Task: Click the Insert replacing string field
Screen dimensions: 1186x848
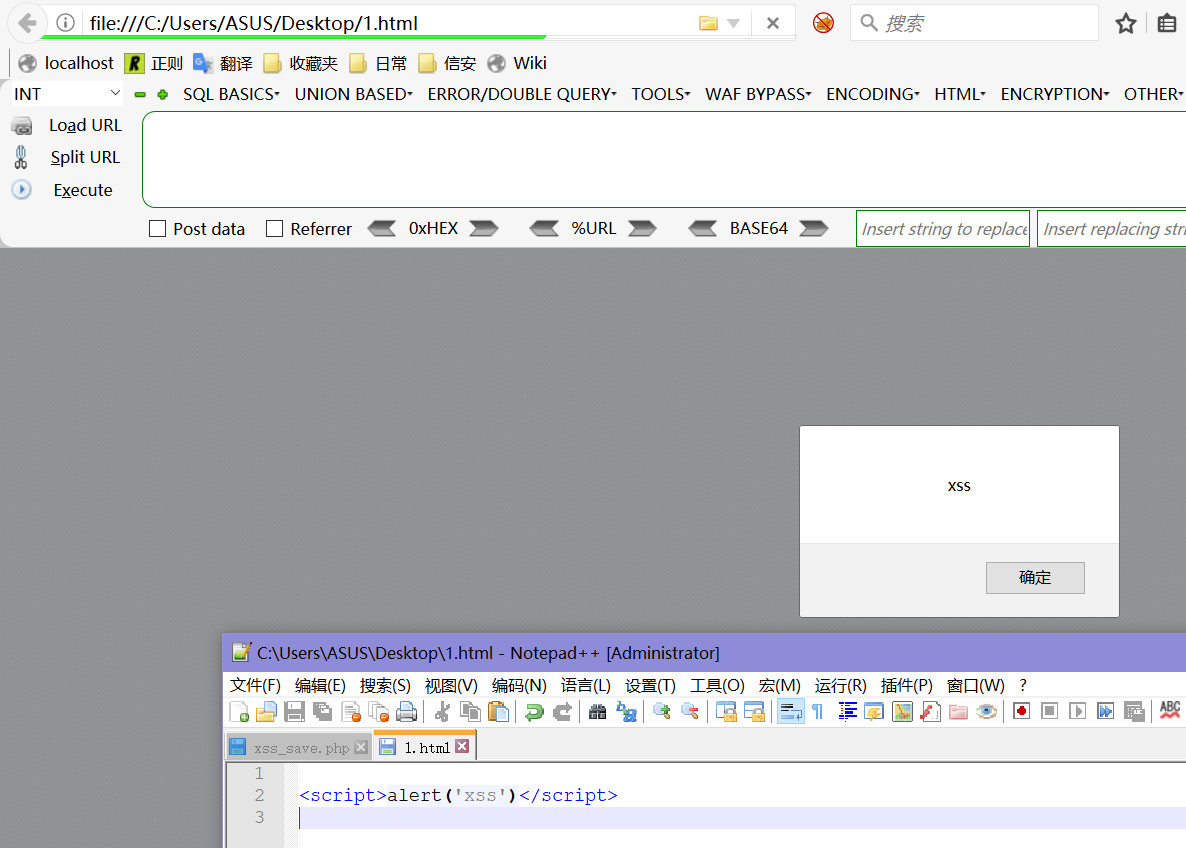Action: point(1111,228)
